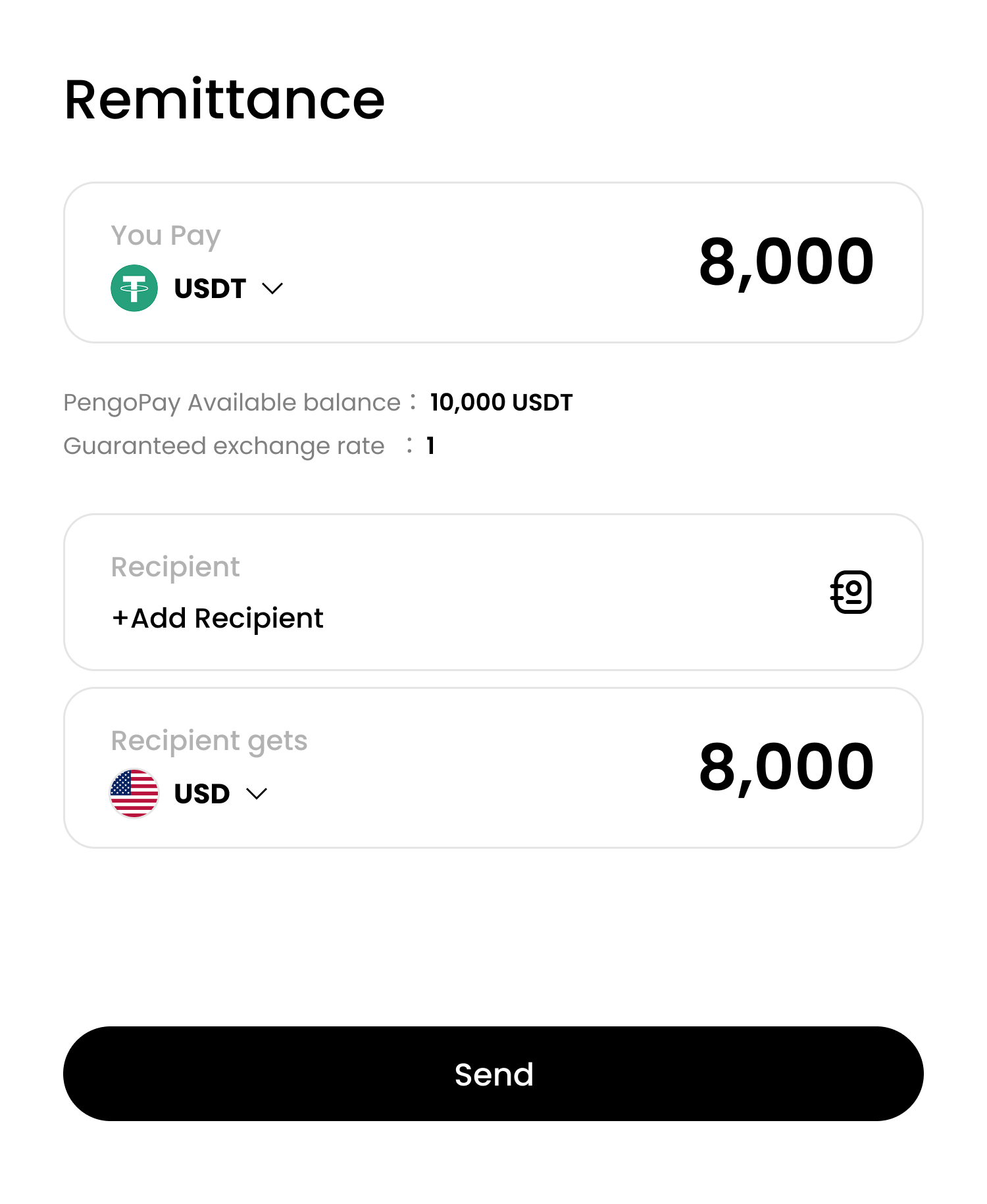The height and width of the screenshot is (1204, 987).
Task: Click the Guaranteed exchange rate label
Action: coord(224,446)
